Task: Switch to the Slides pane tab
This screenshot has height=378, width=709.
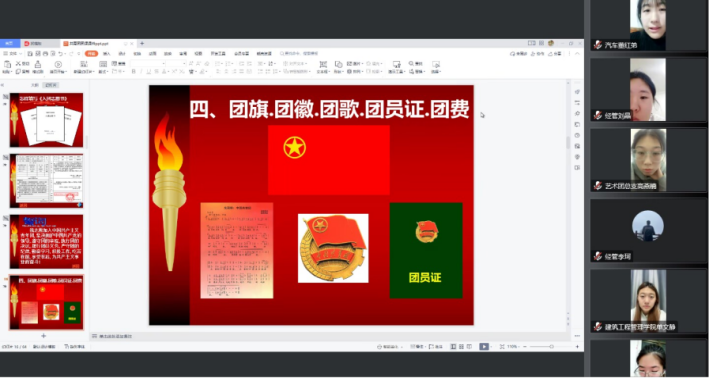Action: [x=51, y=85]
